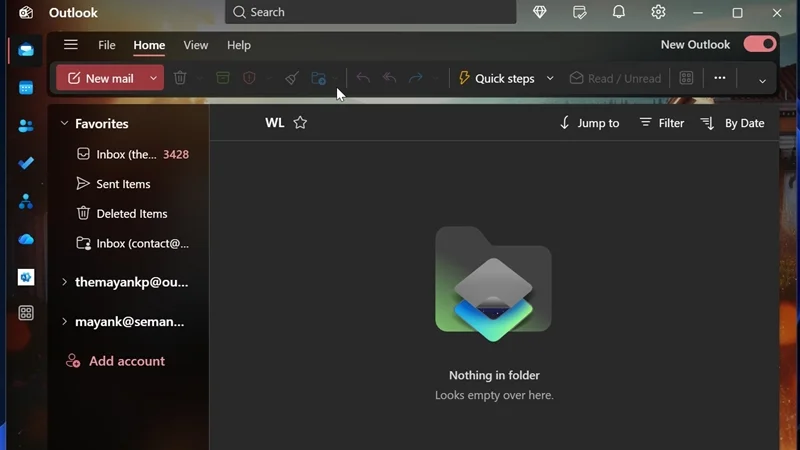
Task: Open the Org Explorer sidebar icon
Action: click(26, 202)
